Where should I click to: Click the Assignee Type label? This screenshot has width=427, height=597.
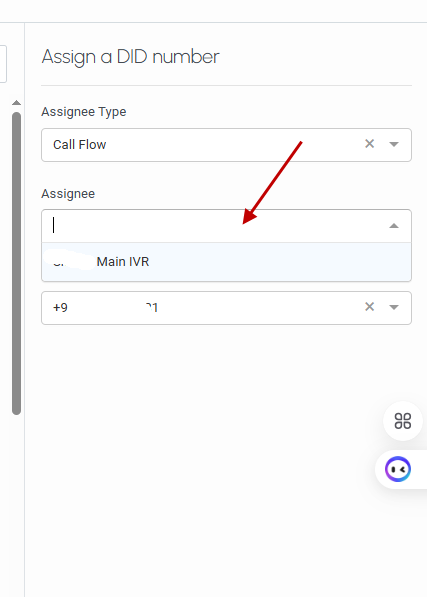click(x=84, y=112)
